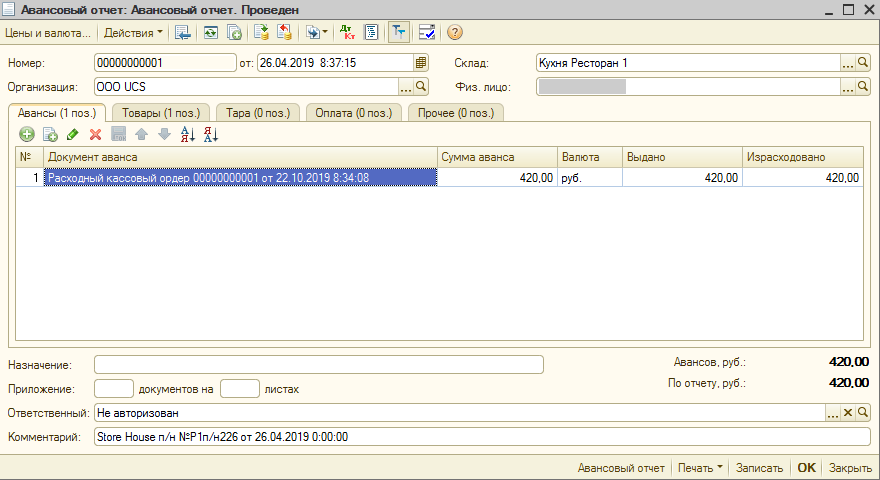Screen dimensions: 880x480
Task: Edit the current row with green pencil
Action: click(72, 134)
